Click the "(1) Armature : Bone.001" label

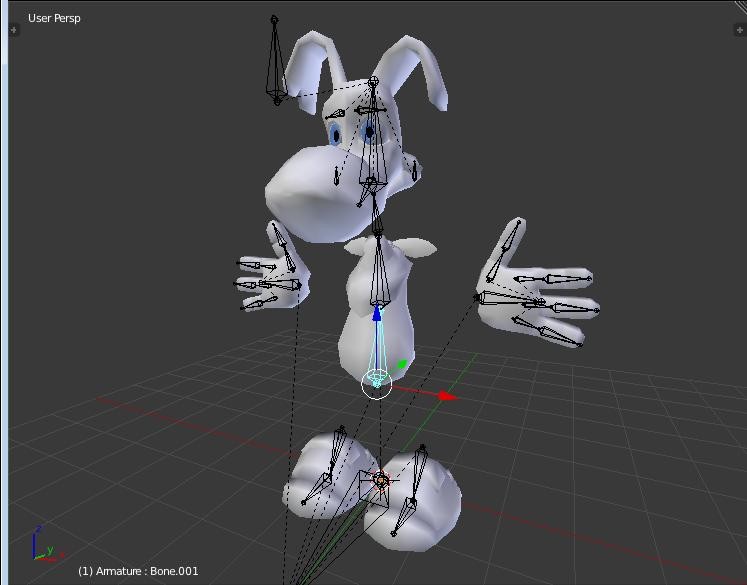coord(138,571)
